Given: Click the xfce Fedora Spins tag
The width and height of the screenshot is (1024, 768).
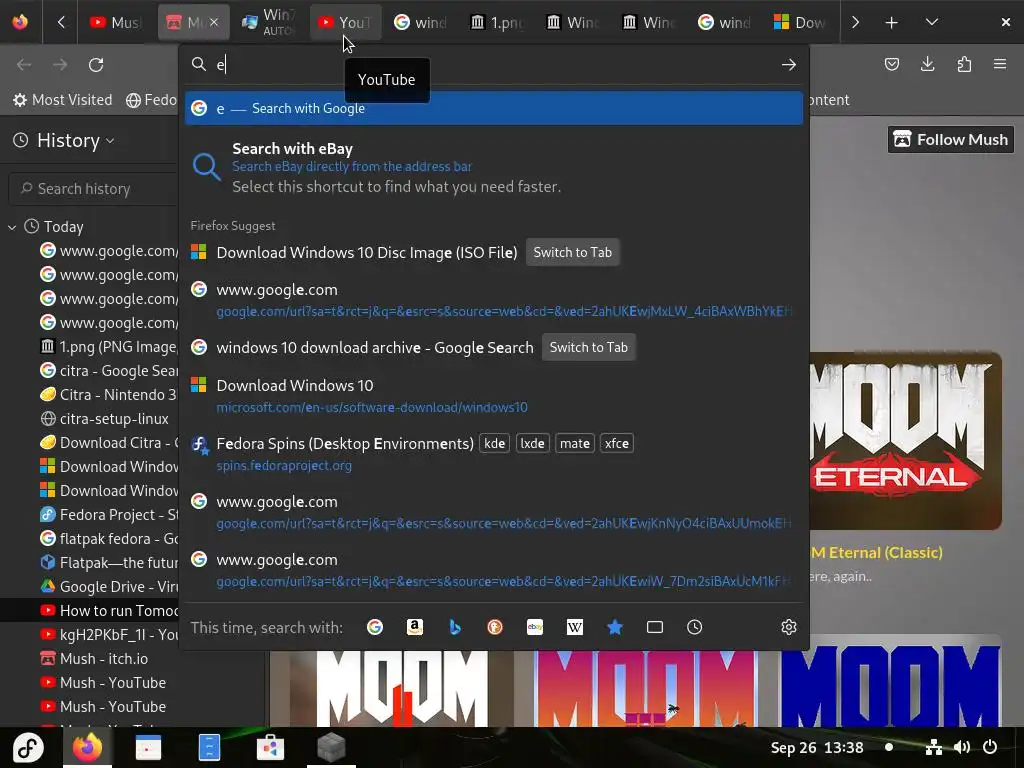Looking at the screenshot, I should [x=616, y=443].
